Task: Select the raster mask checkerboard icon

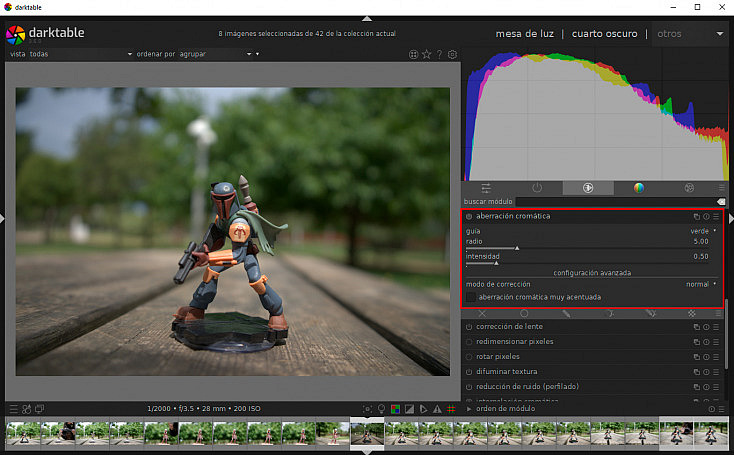Action: 691,313
